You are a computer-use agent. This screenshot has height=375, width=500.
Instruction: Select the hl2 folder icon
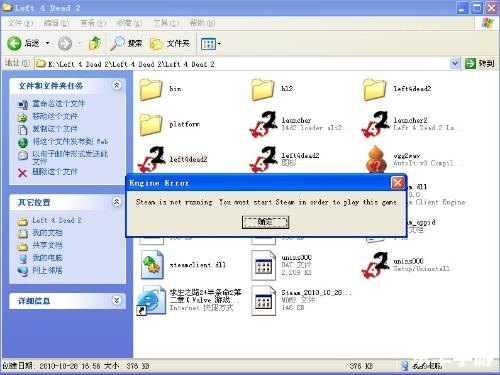[x=263, y=89]
